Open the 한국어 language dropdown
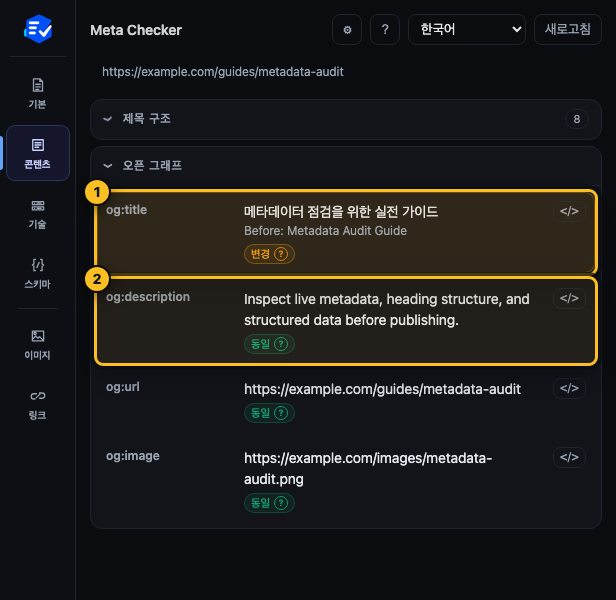 coord(467,29)
